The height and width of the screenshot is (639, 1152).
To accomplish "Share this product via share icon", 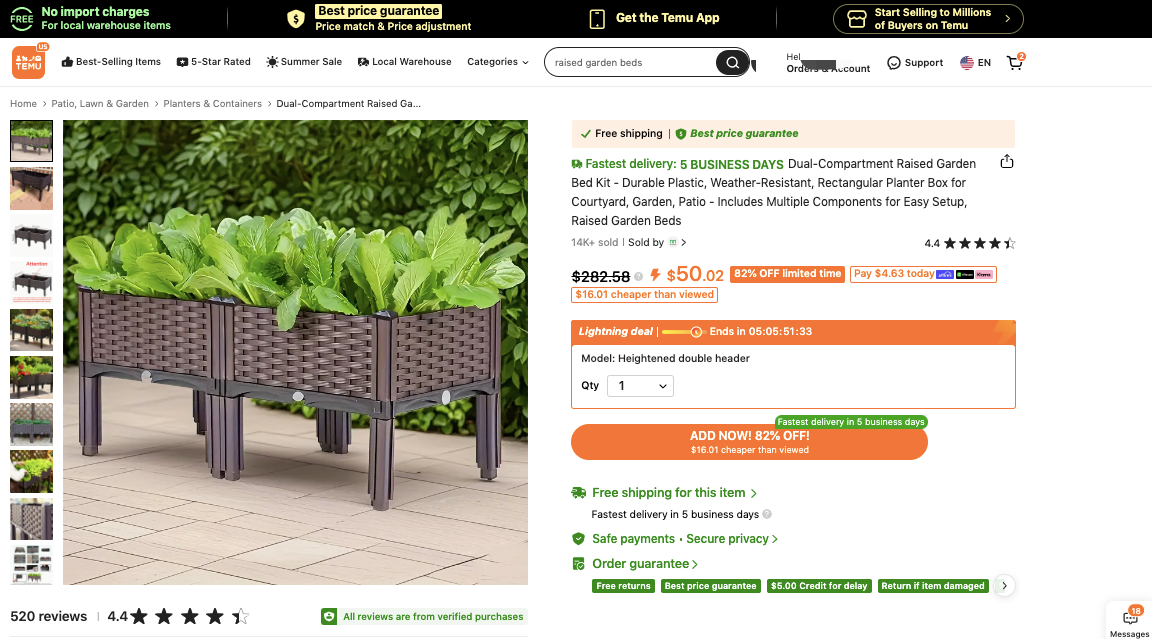I will 1007,162.
